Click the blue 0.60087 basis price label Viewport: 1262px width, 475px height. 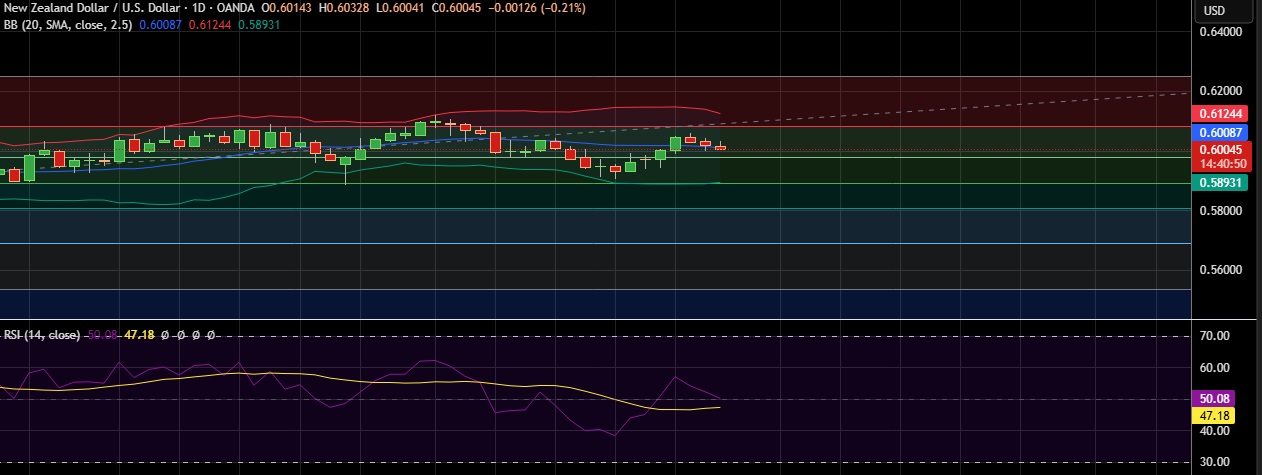pos(1218,132)
